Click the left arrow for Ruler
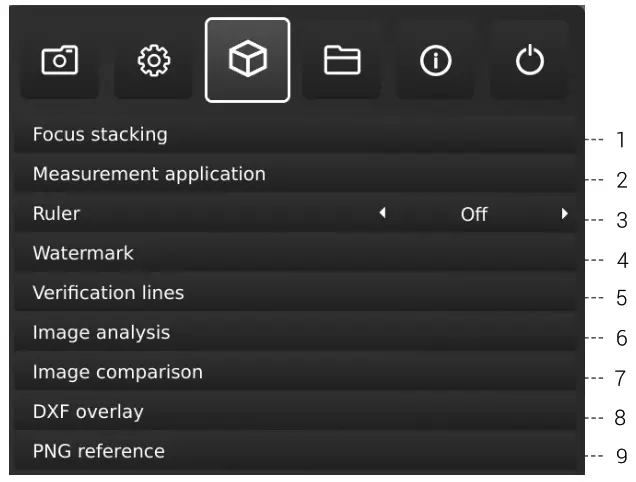 point(382,213)
